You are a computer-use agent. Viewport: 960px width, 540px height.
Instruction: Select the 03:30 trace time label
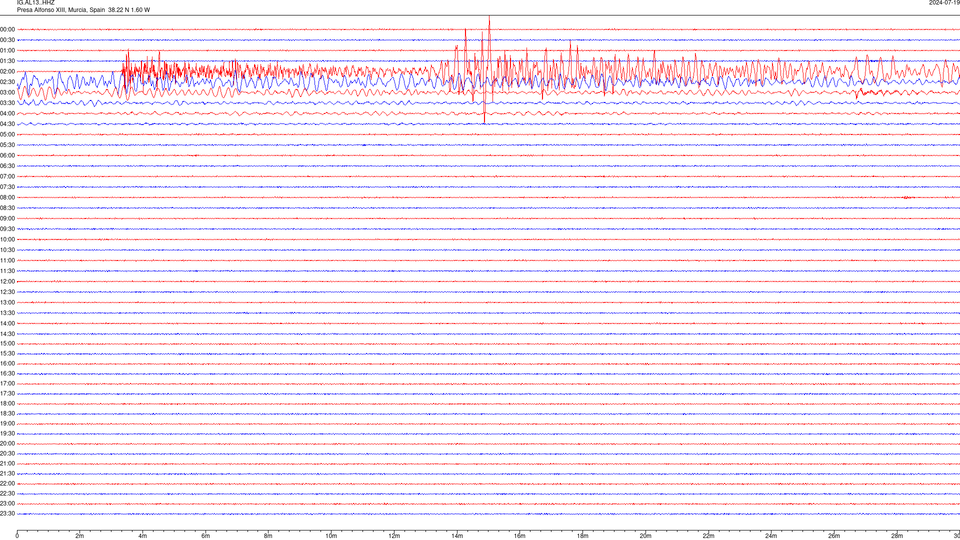click(x=7, y=103)
